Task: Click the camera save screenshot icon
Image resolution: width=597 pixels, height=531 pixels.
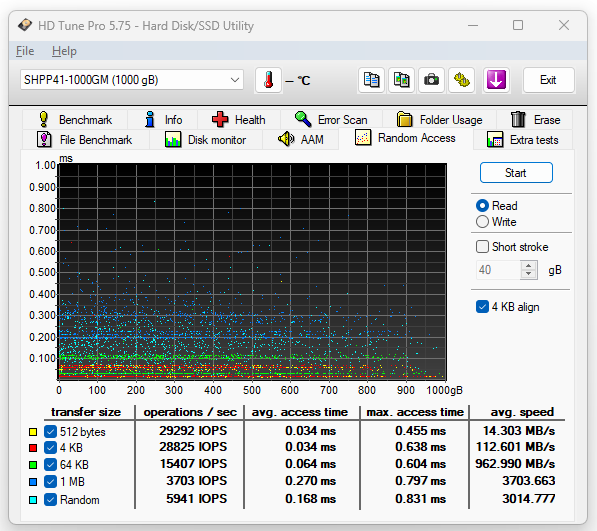Action: point(431,80)
